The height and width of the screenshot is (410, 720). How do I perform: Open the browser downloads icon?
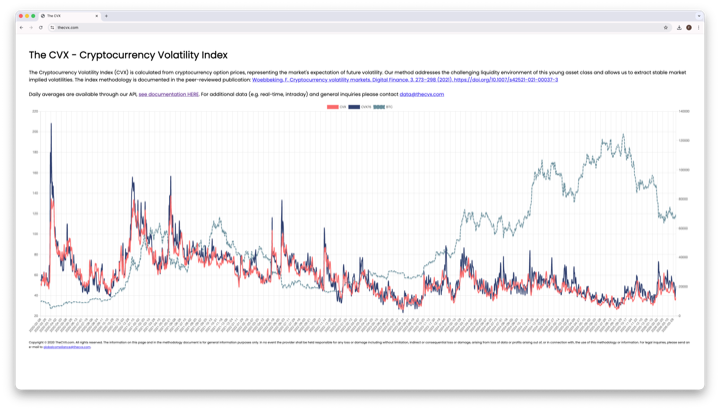pyautogui.click(x=679, y=28)
